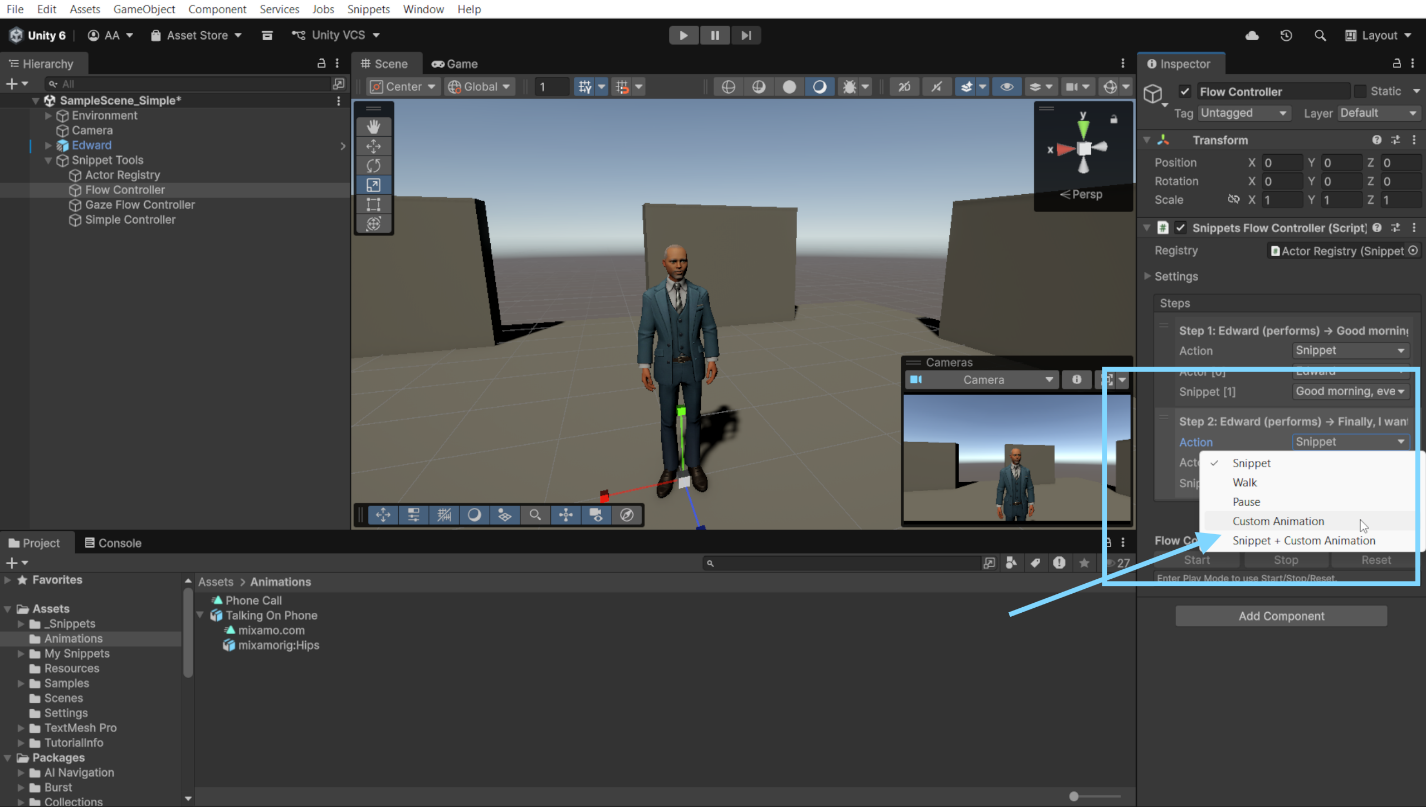Screen dimensions: 1426x807
Task: Click the Pause button
Action: point(715,35)
